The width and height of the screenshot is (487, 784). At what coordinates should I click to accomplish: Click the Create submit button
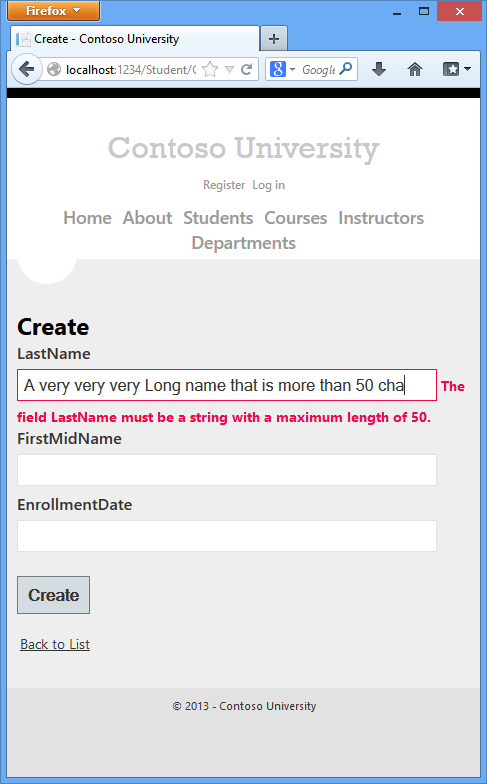coord(54,595)
